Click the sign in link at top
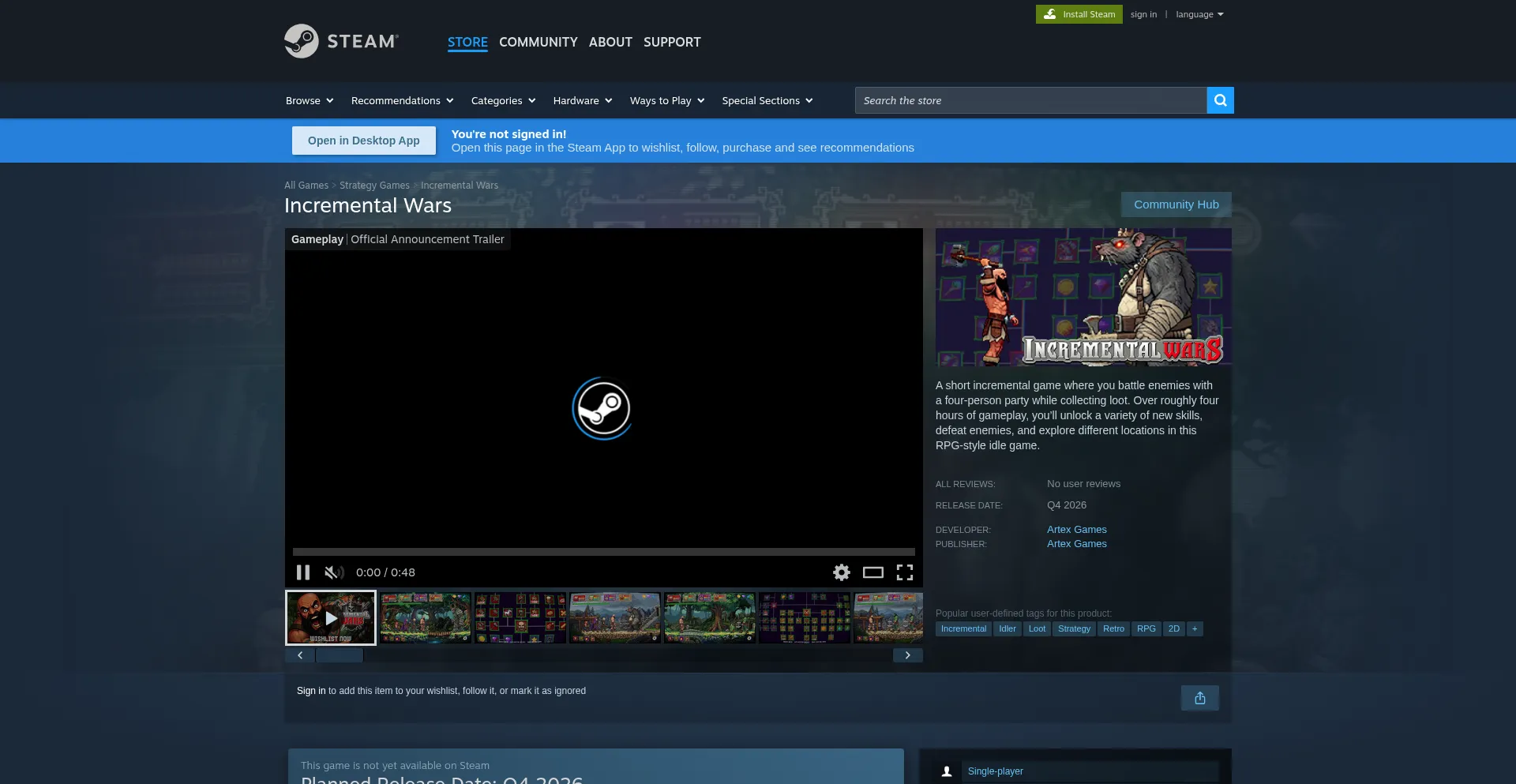1516x784 pixels. point(1143,14)
